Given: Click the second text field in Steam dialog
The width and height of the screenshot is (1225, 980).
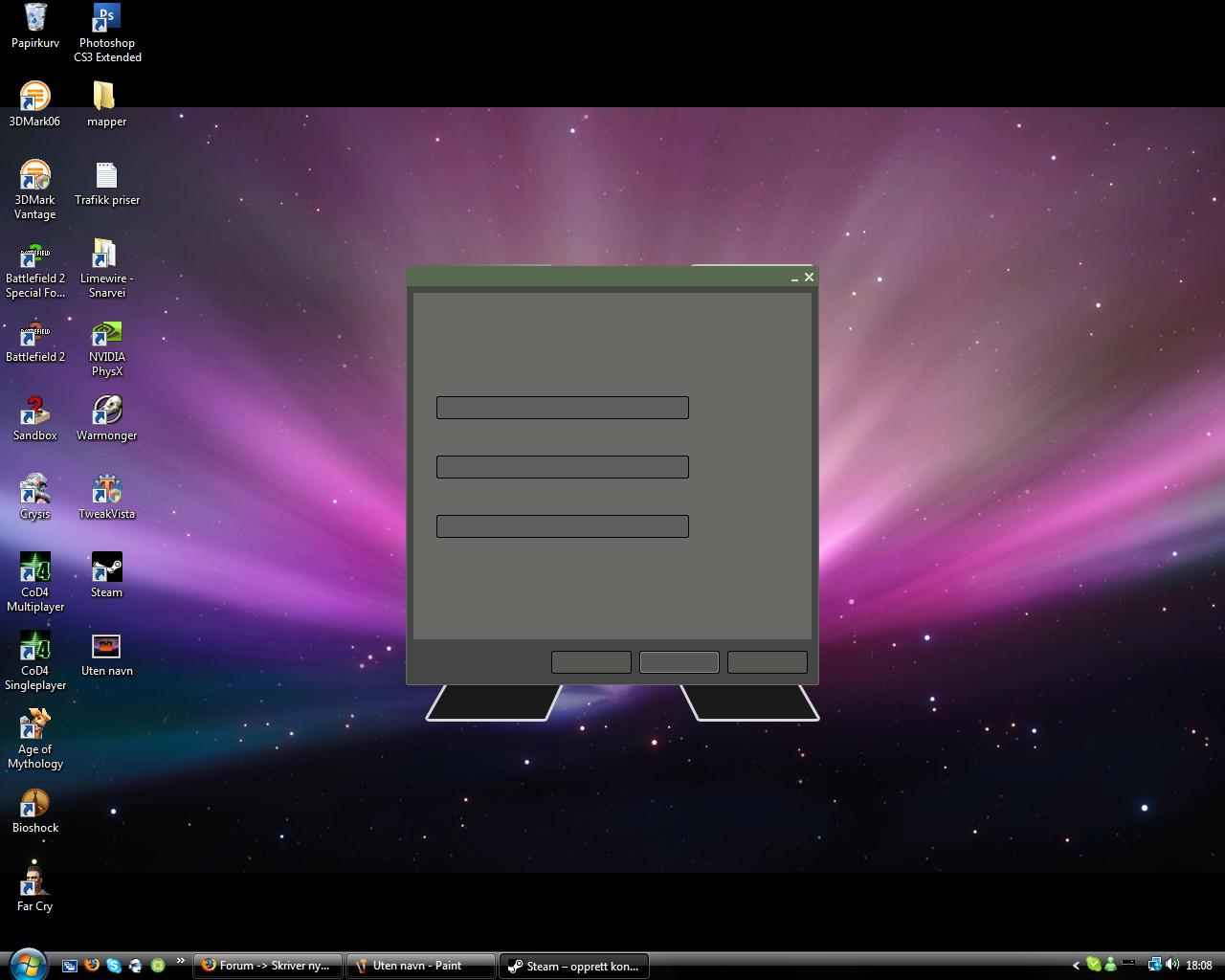Looking at the screenshot, I should tap(563, 467).
